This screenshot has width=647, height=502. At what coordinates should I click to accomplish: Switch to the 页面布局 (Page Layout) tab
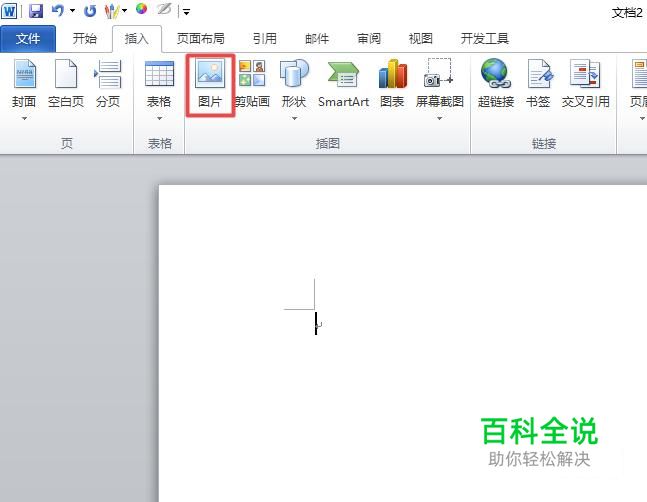click(x=201, y=39)
